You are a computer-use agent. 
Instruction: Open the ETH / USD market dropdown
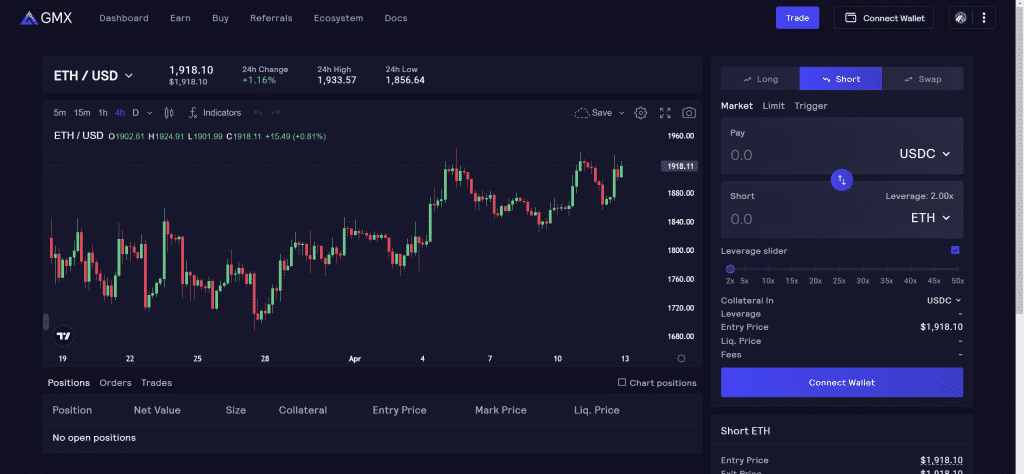point(93,76)
